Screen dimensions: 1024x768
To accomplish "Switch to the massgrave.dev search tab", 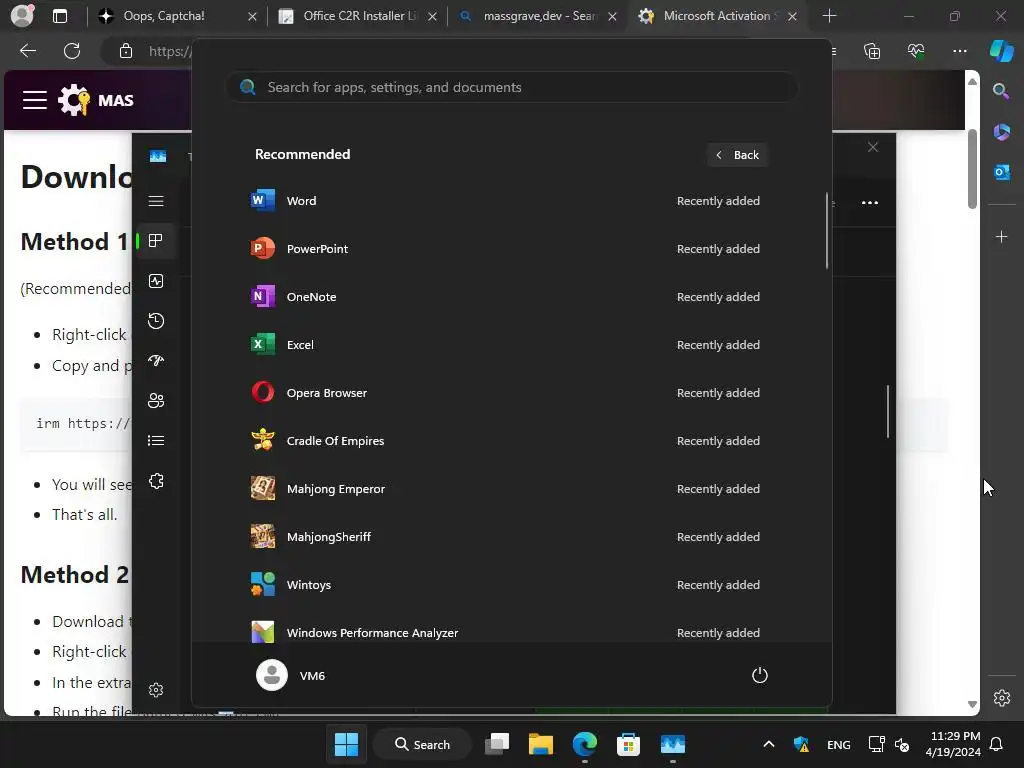I will 538,16.
